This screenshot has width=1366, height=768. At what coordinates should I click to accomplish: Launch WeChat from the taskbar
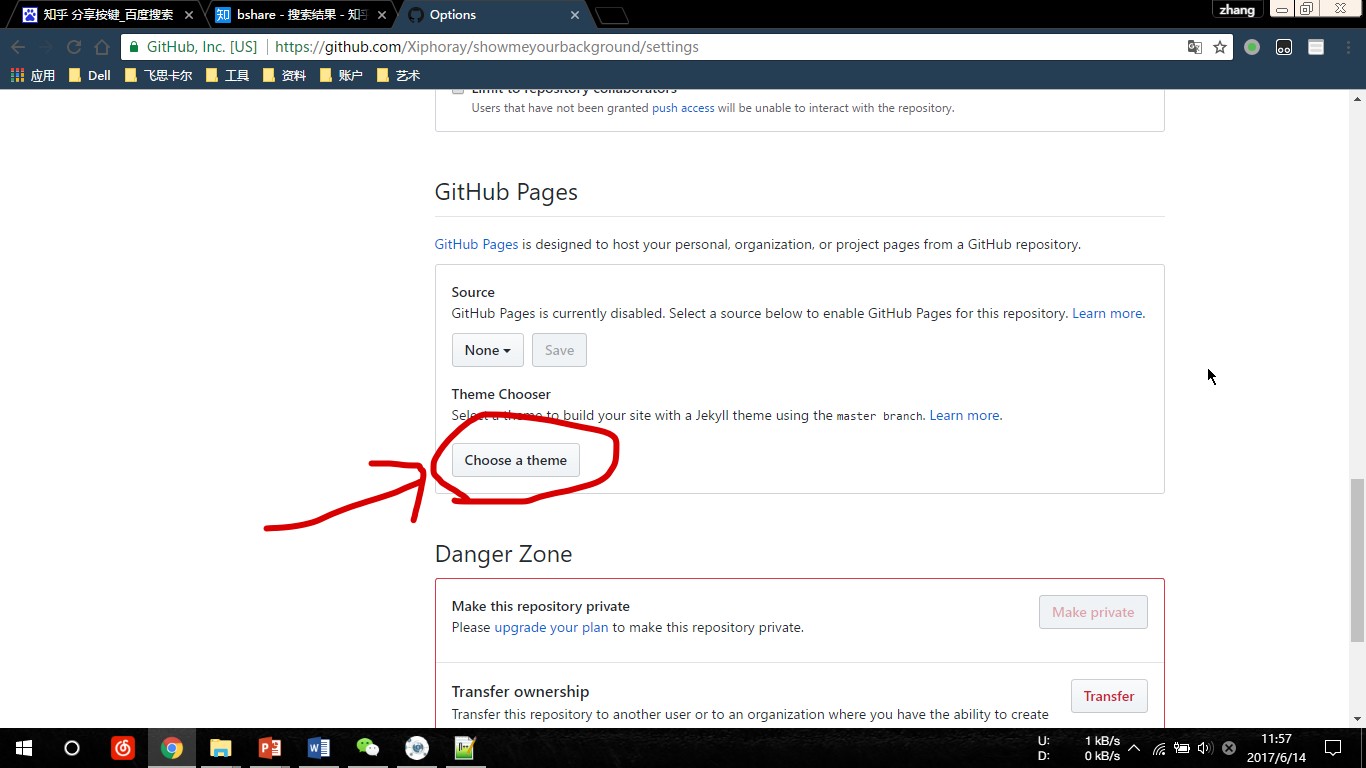[368, 748]
